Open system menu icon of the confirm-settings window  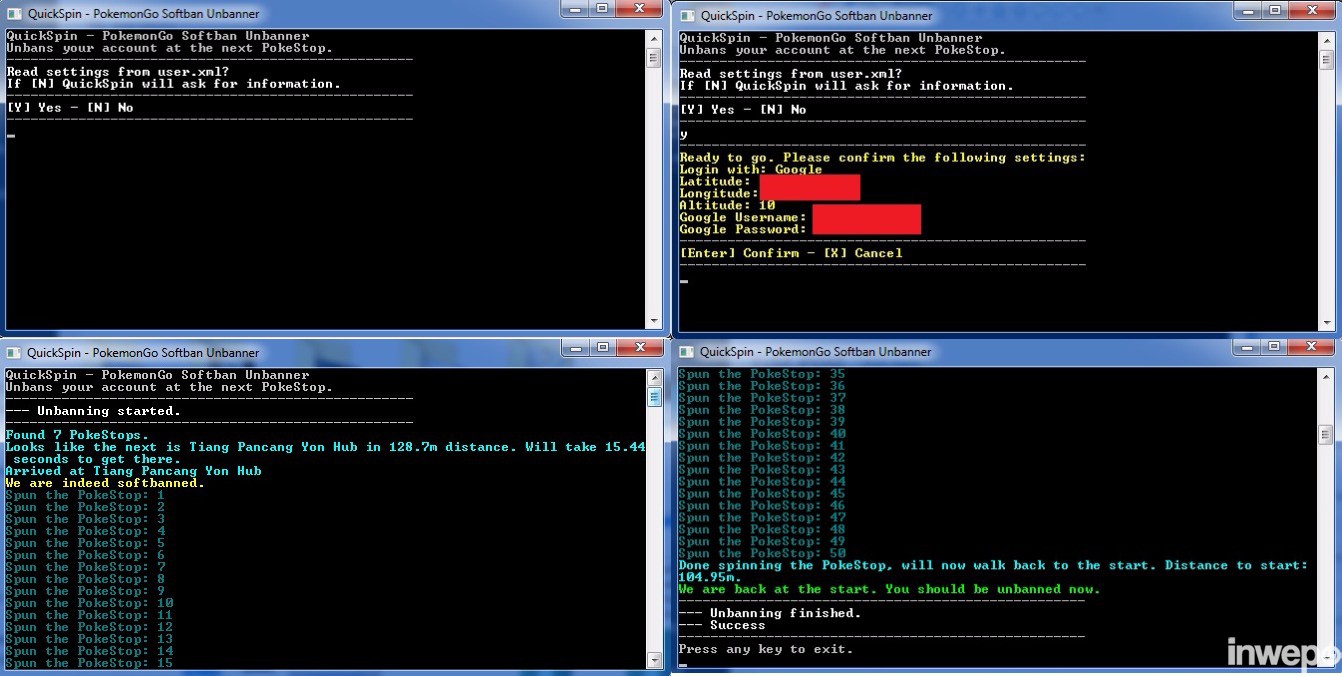(x=686, y=15)
